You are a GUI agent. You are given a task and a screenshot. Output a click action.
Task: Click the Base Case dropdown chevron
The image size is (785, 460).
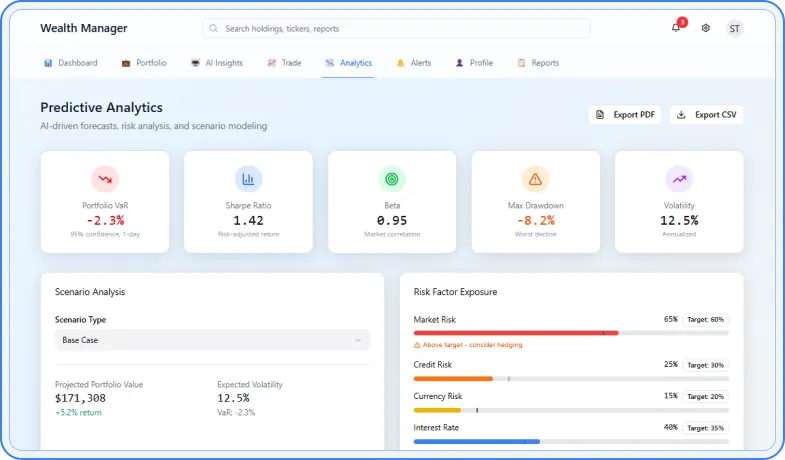[x=358, y=340]
